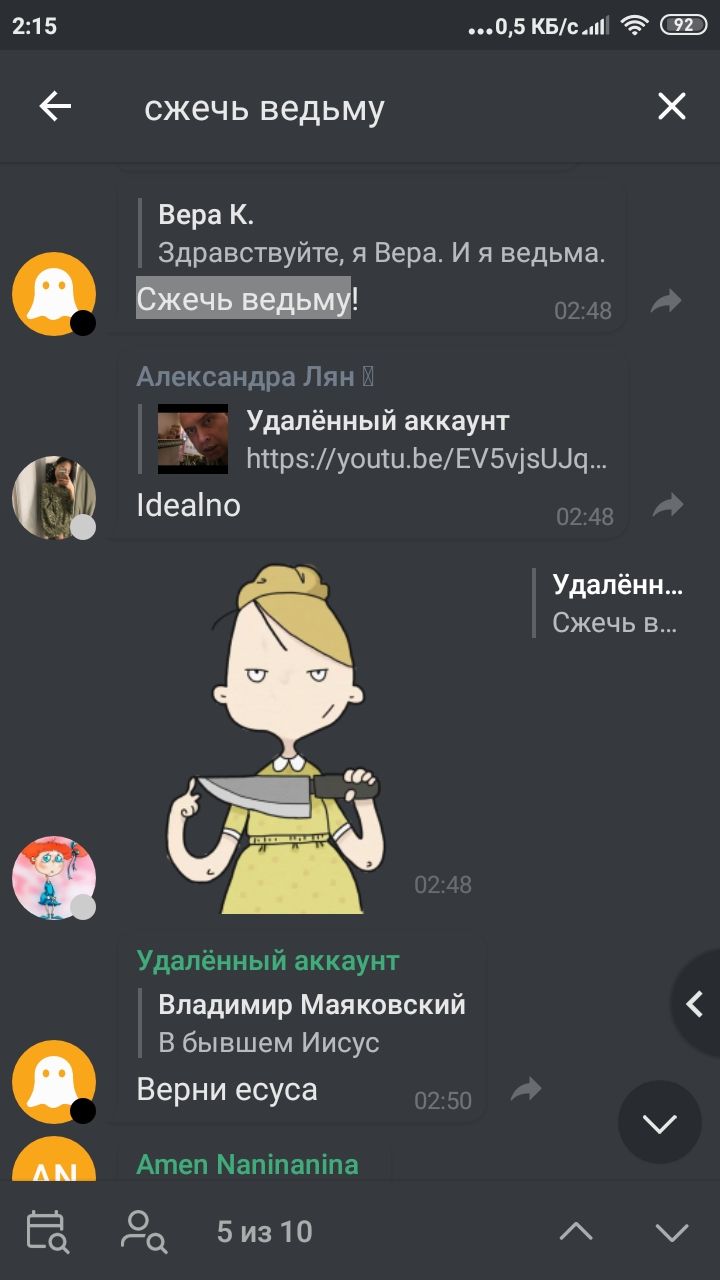
Task: Expand the side panel left chevron tab
Action: tap(695, 1004)
